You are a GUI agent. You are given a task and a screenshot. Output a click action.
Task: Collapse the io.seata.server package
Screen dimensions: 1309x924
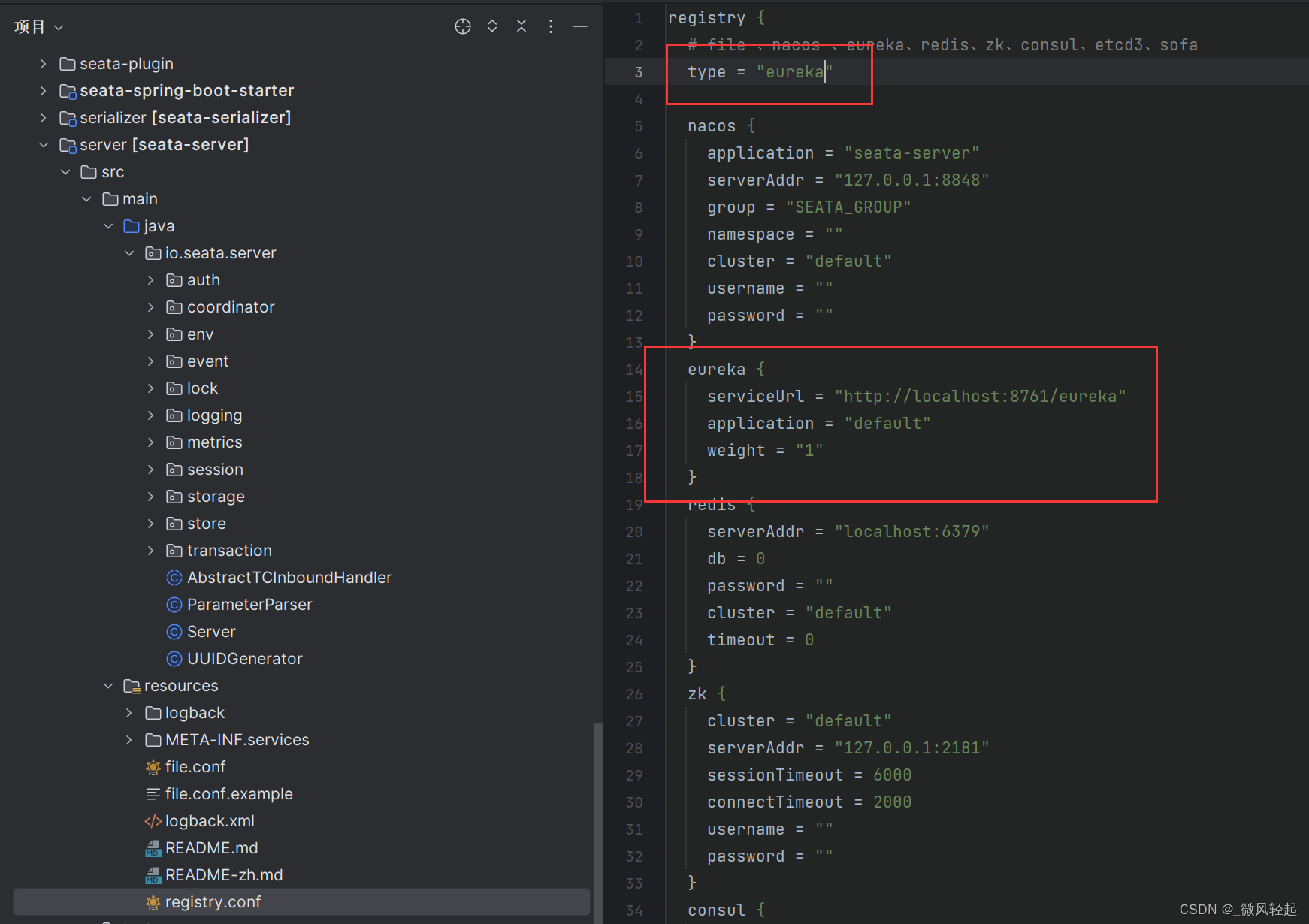129,253
